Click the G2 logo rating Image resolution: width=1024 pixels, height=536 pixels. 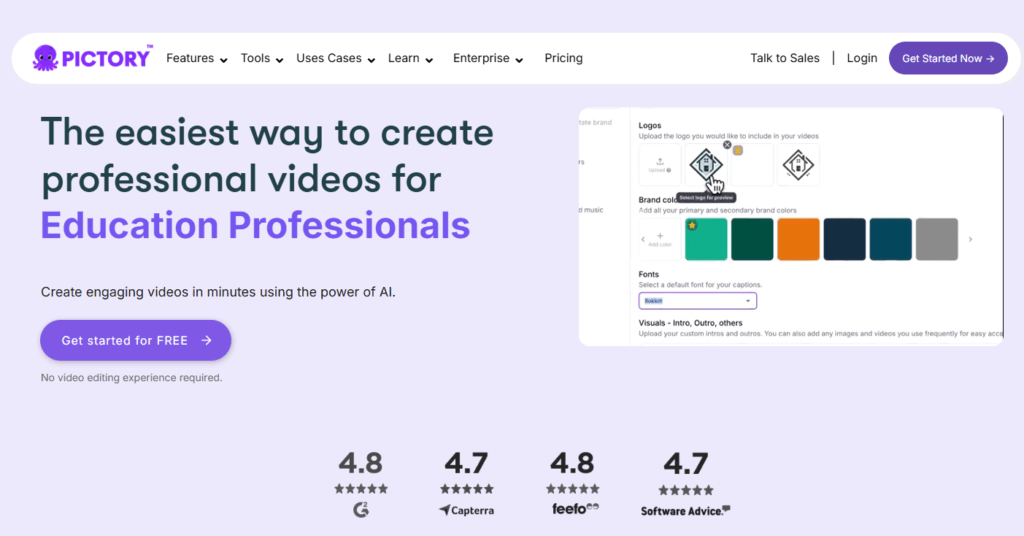[361, 509]
